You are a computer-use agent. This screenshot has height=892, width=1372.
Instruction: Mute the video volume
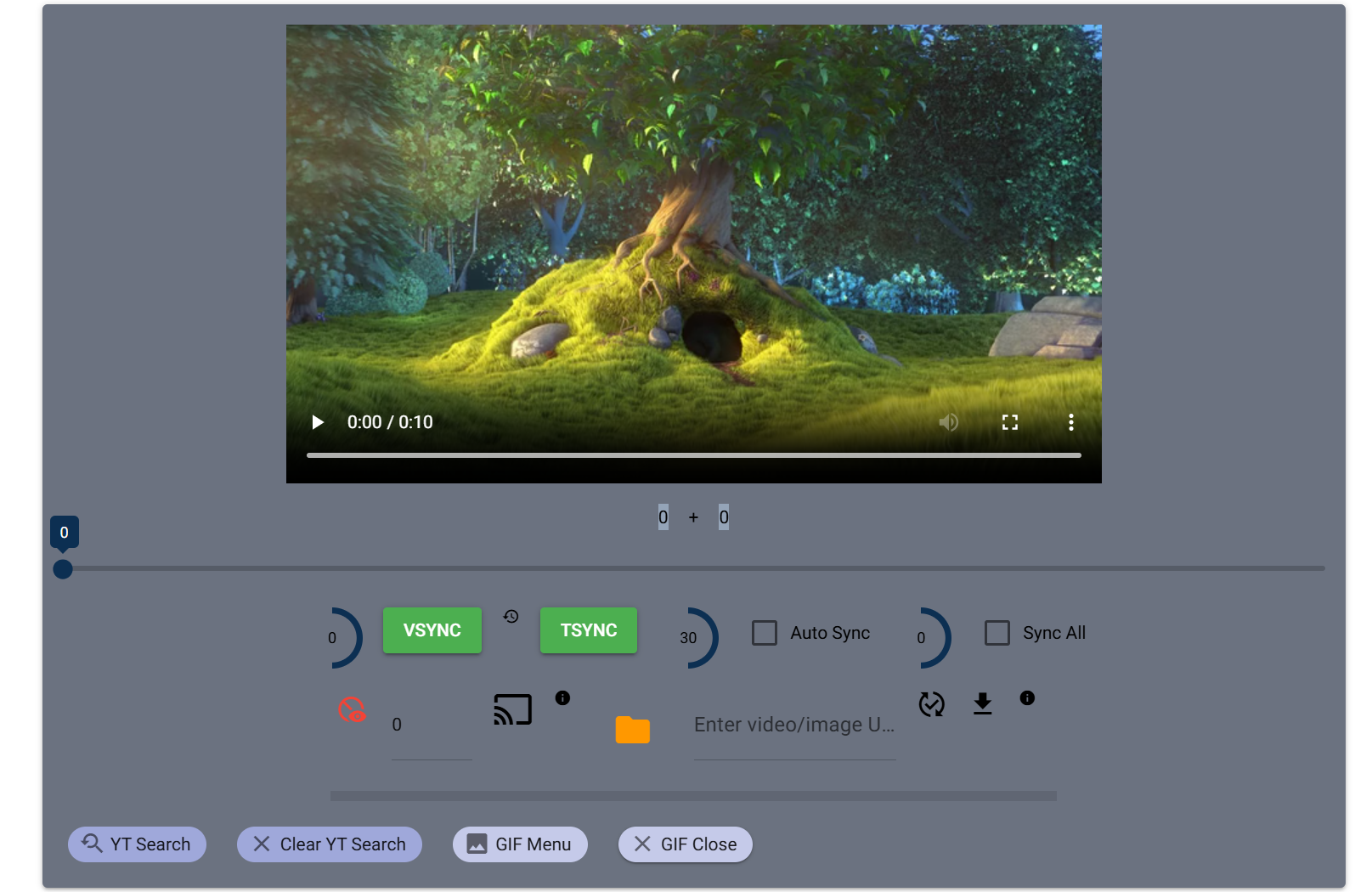click(x=948, y=422)
